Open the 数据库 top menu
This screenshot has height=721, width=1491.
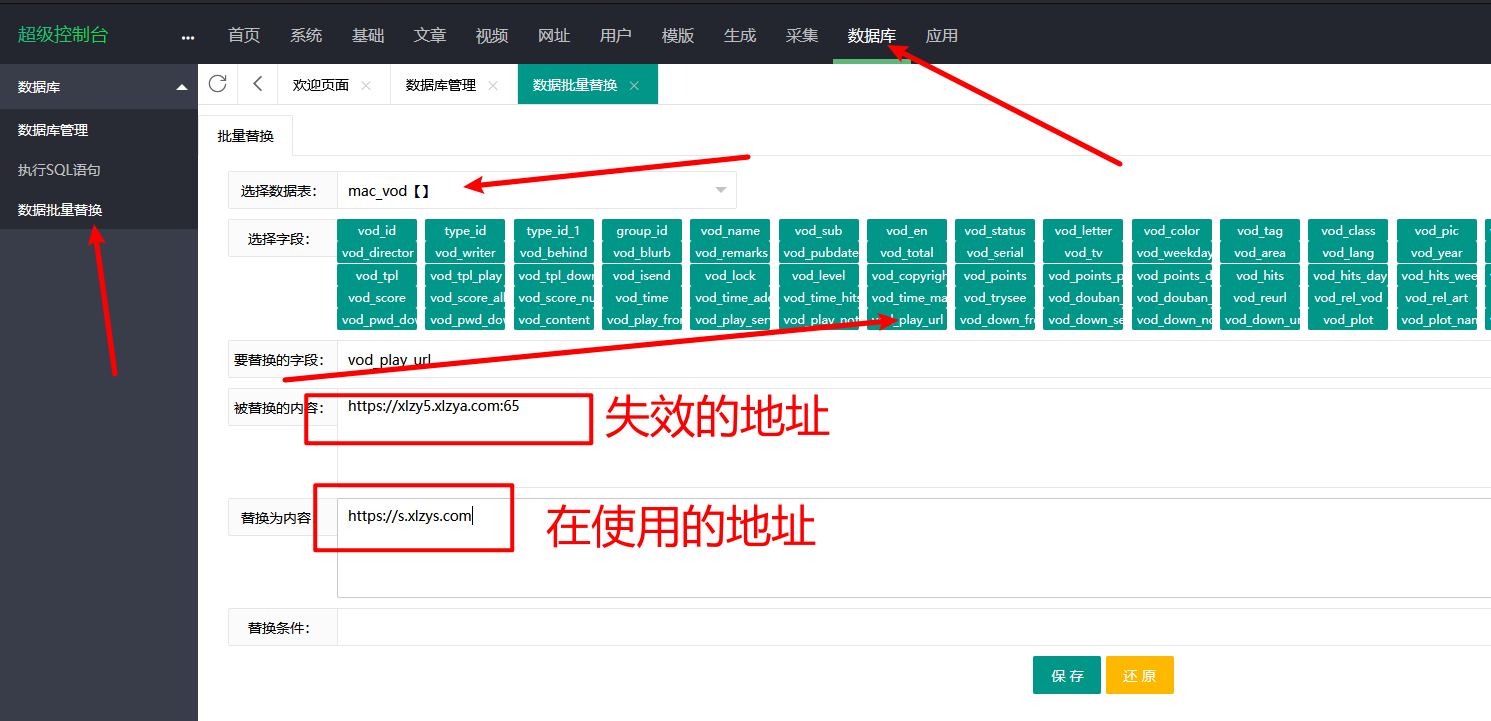pos(871,36)
